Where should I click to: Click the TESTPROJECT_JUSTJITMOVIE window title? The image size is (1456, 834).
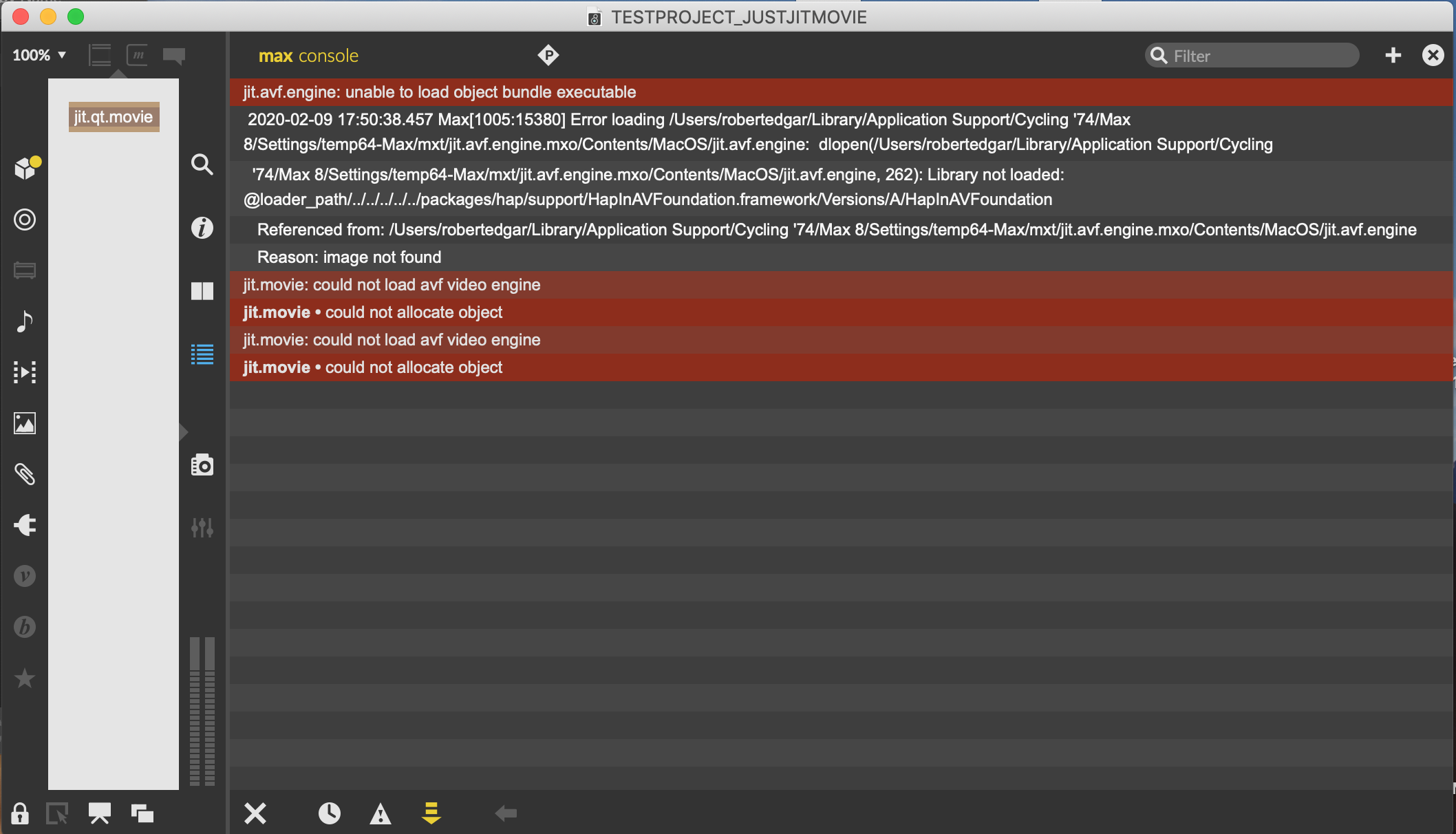(x=738, y=17)
